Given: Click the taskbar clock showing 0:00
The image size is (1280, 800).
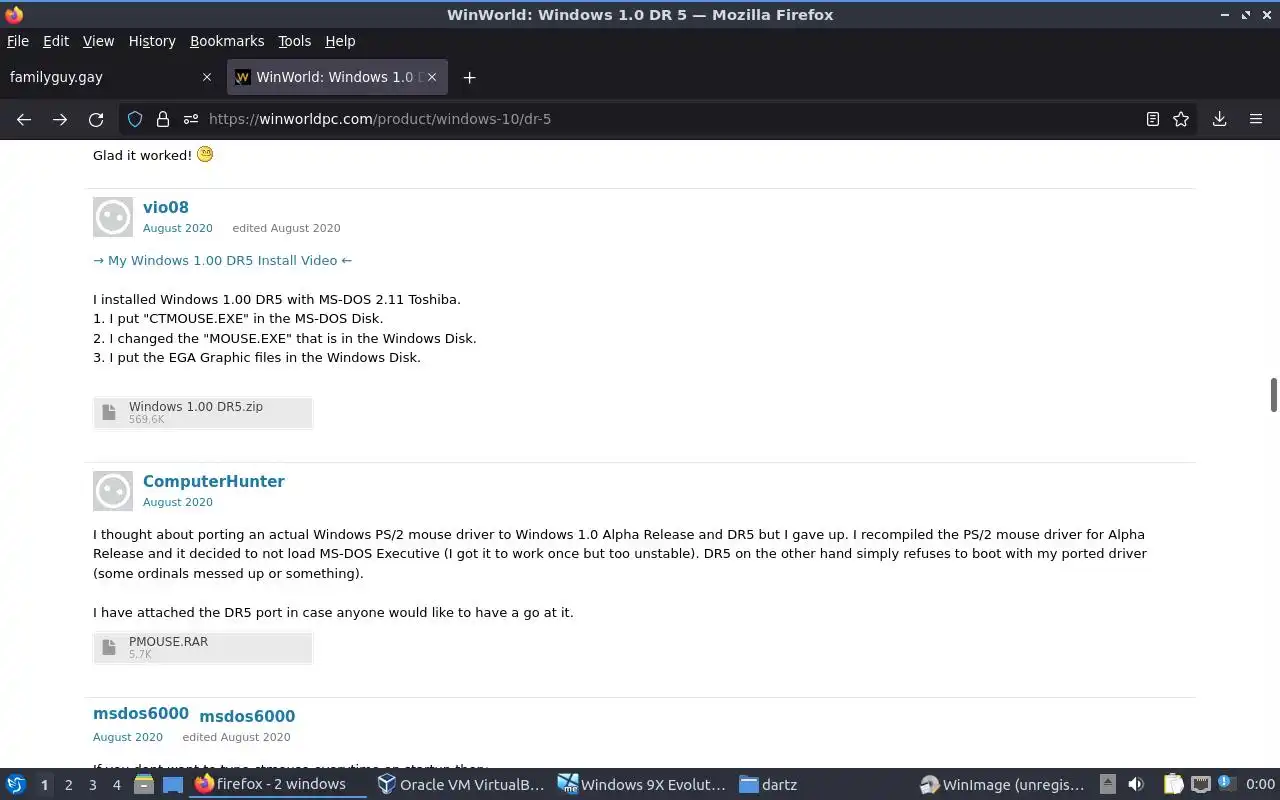Looking at the screenshot, I should coord(1260,785).
